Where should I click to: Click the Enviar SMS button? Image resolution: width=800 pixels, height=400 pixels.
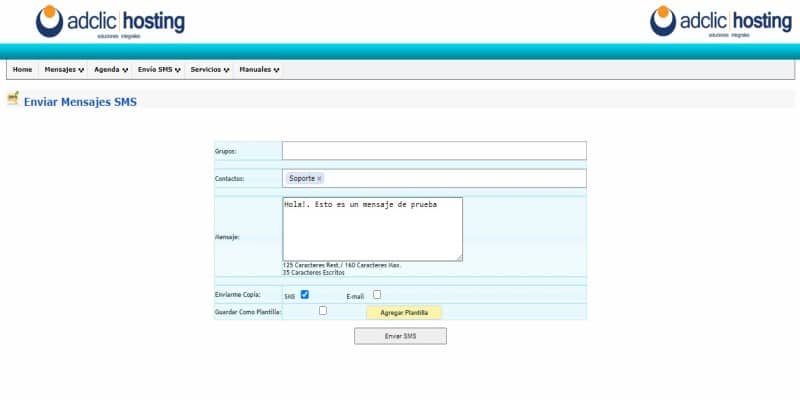(400, 336)
